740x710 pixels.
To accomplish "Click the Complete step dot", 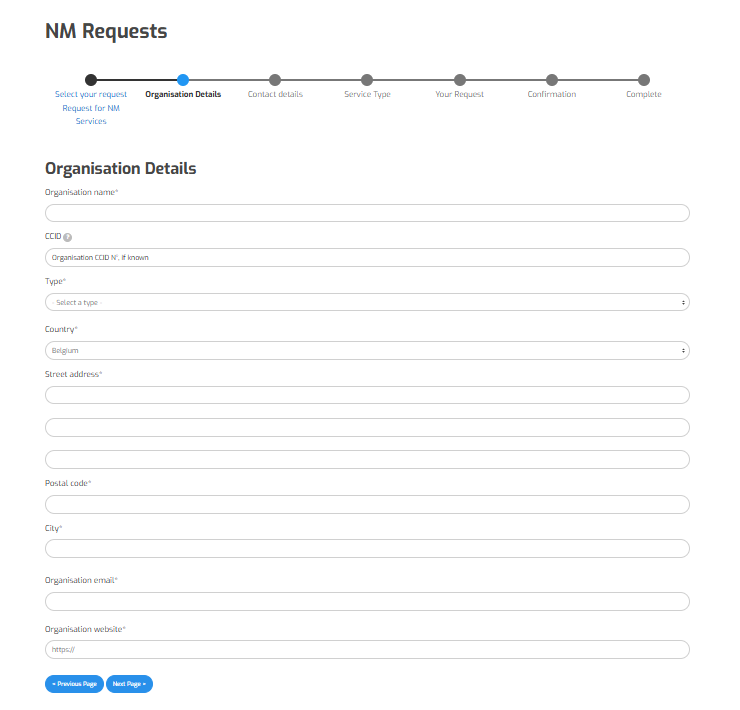I will (644, 80).
